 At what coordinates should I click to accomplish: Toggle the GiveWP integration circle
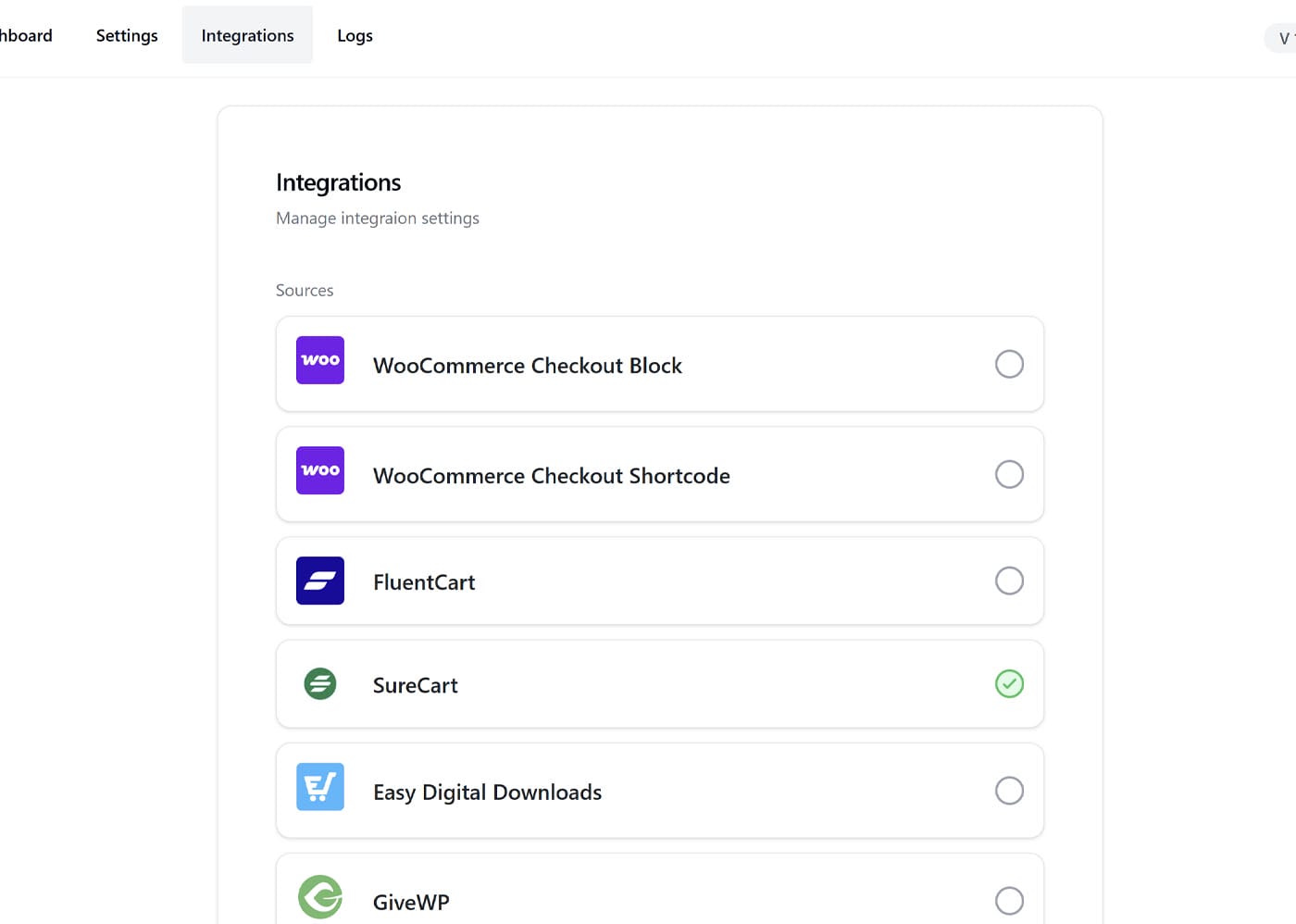click(1009, 901)
